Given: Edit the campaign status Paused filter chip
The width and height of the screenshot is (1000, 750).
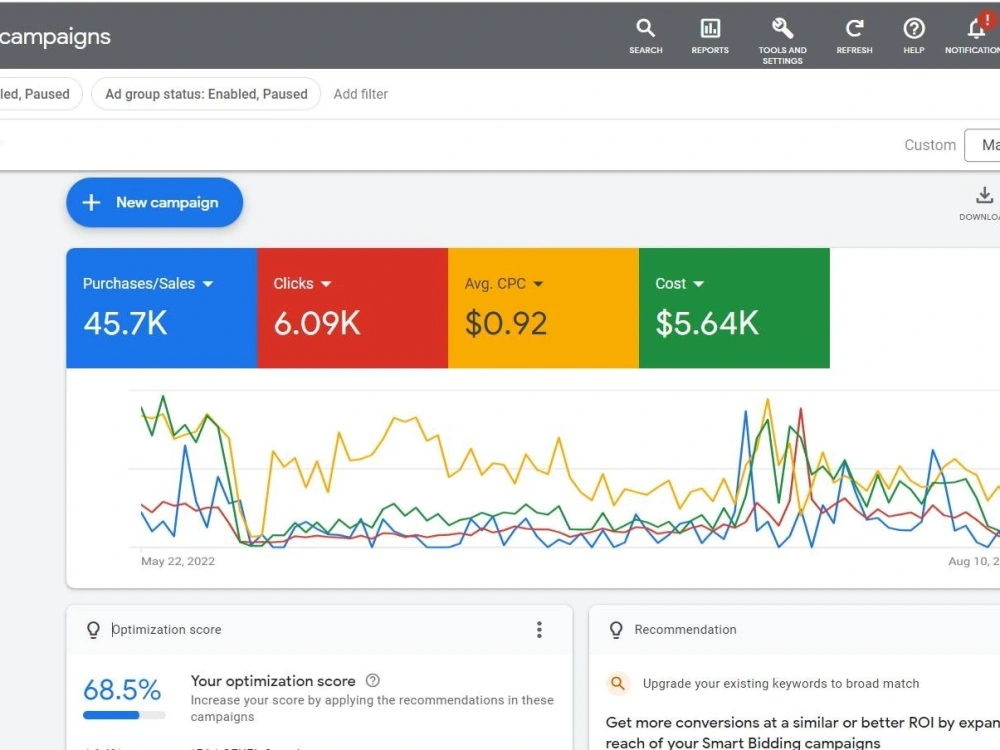Looking at the screenshot, I should 40,94.
